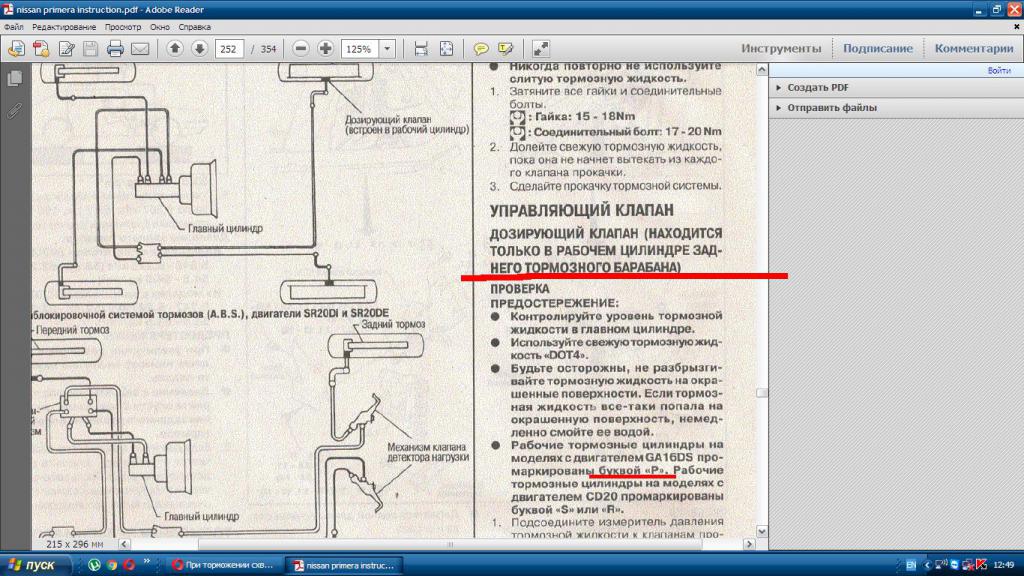Open the Комментарии pane

click(x=974, y=48)
